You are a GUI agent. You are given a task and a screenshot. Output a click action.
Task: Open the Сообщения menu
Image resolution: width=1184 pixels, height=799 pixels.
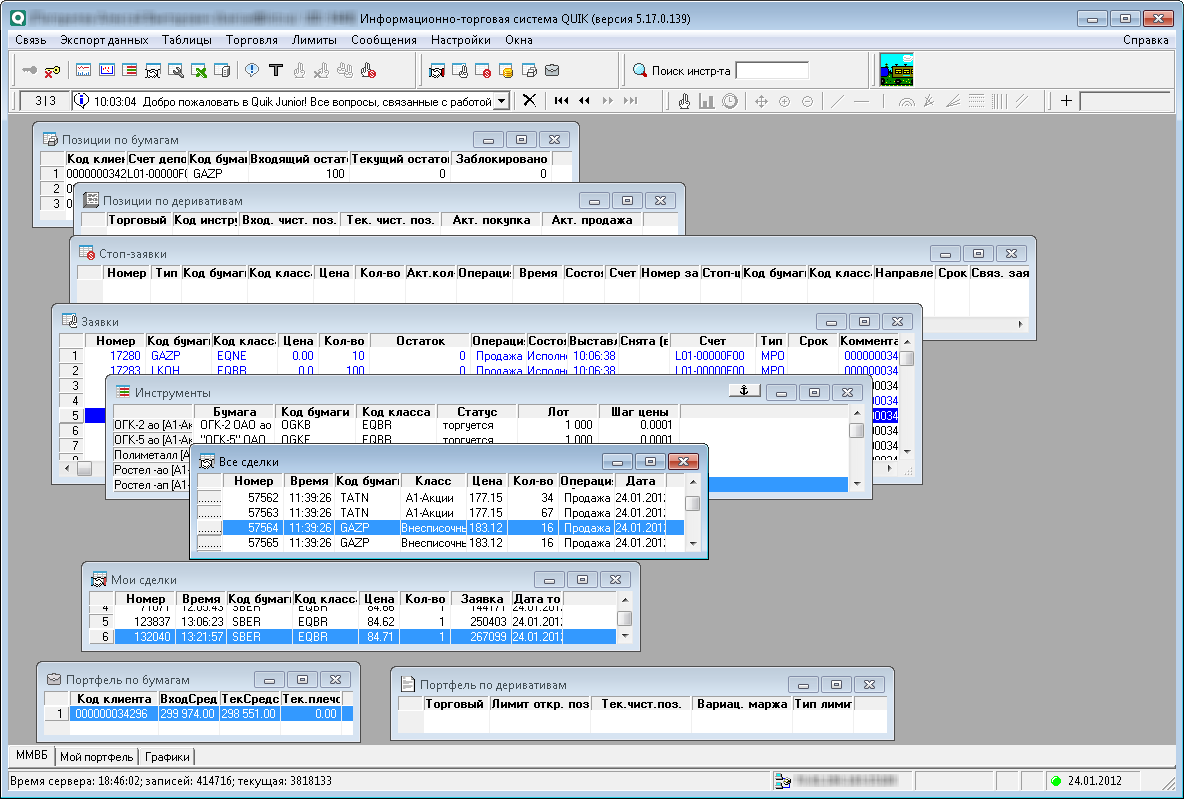point(384,40)
